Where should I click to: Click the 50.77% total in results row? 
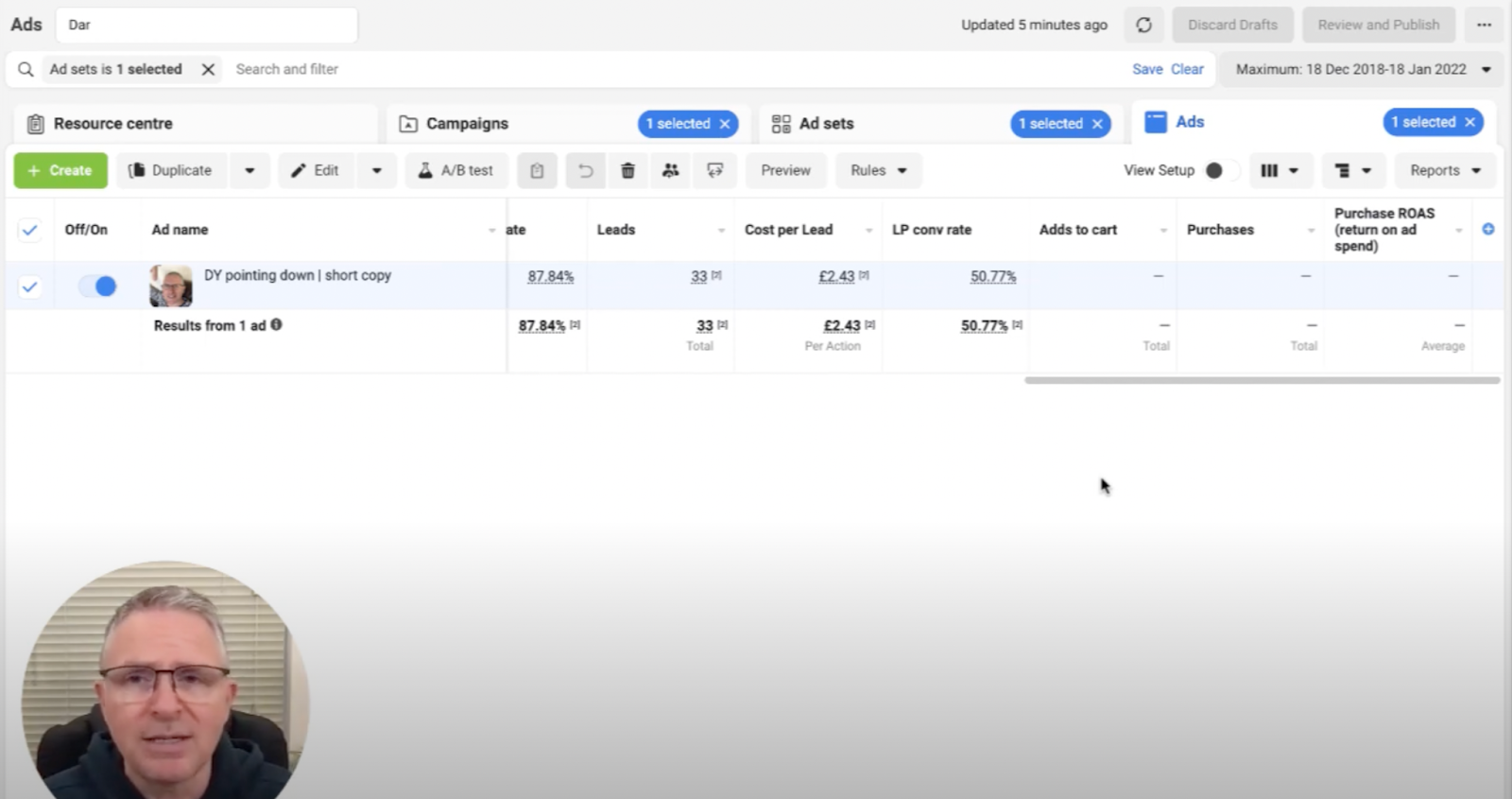(x=985, y=325)
